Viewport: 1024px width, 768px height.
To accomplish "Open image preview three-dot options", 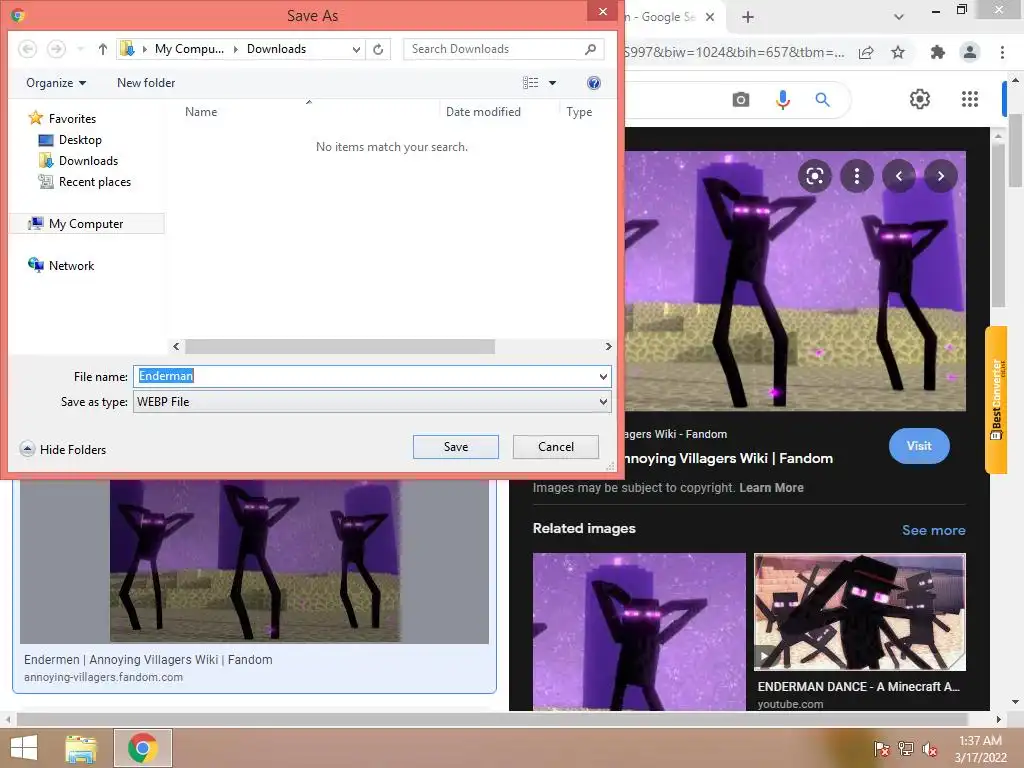I will point(857,176).
